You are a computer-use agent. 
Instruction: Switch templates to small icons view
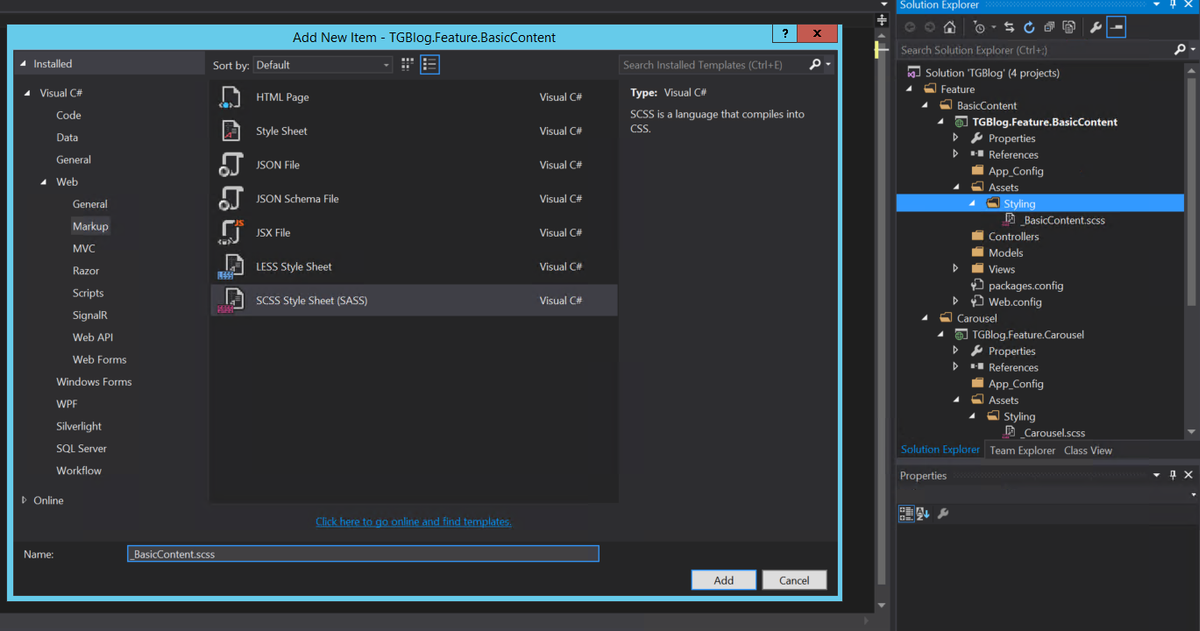pos(408,64)
